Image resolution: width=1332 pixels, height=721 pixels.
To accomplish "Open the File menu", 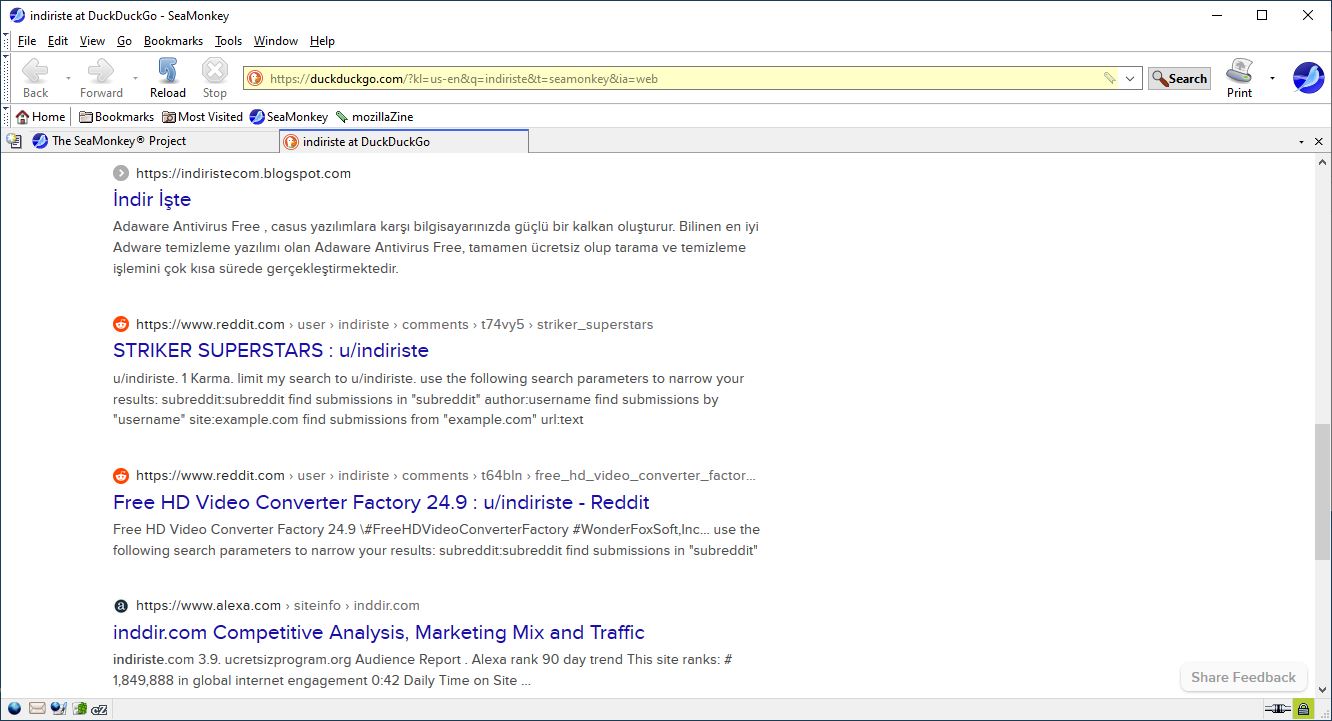I will click(27, 41).
